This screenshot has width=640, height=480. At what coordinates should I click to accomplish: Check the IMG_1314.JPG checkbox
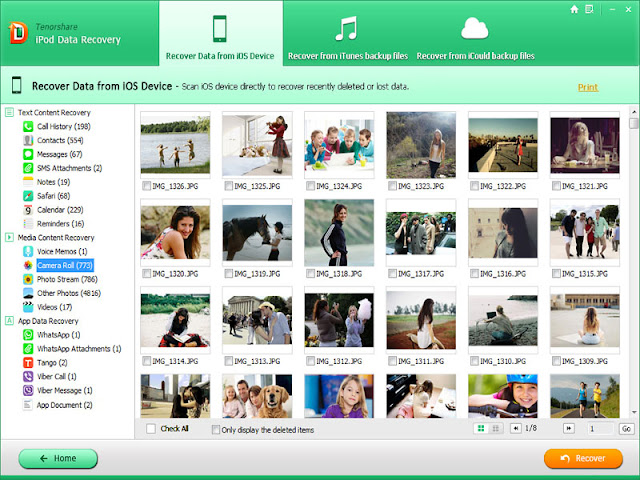click(x=146, y=361)
